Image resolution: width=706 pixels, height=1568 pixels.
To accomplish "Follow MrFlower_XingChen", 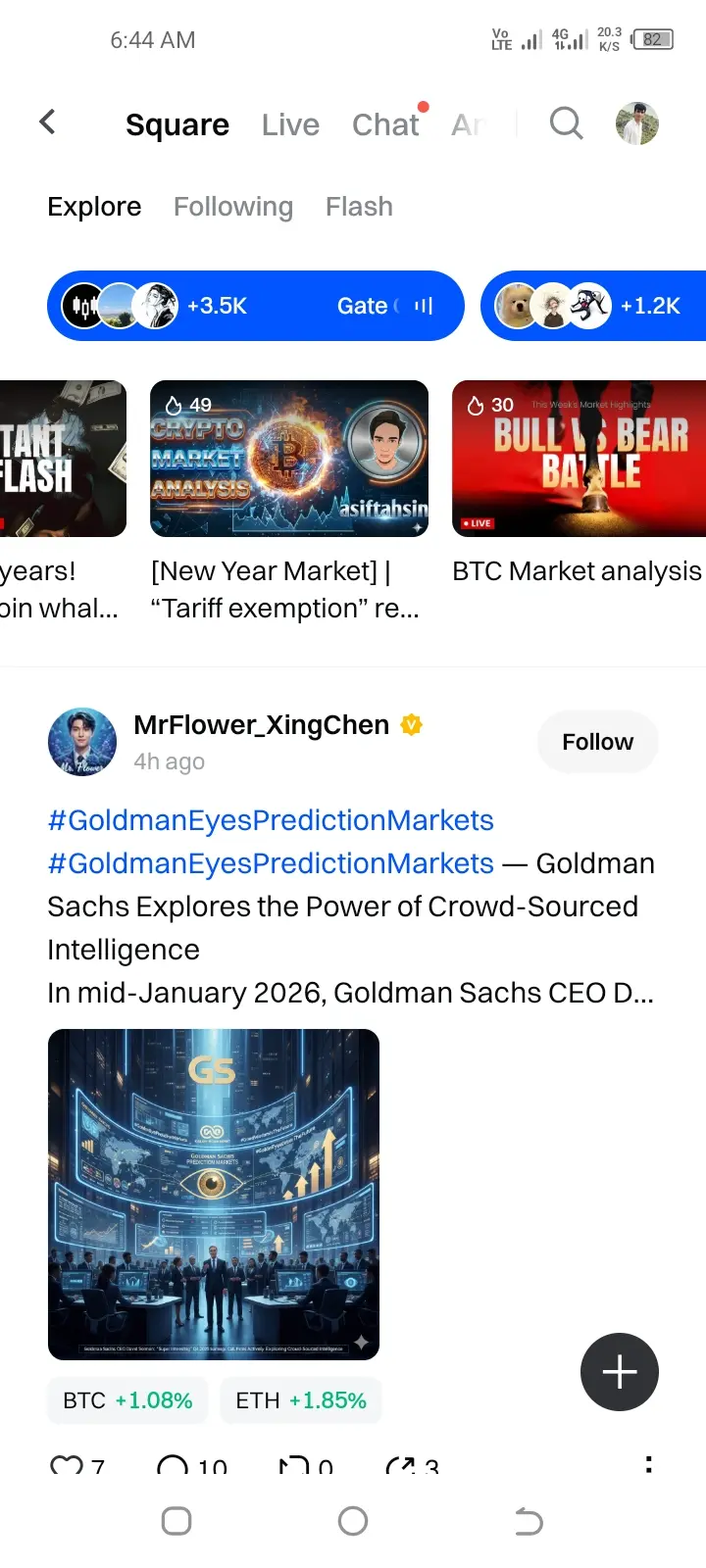I will point(597,742).
